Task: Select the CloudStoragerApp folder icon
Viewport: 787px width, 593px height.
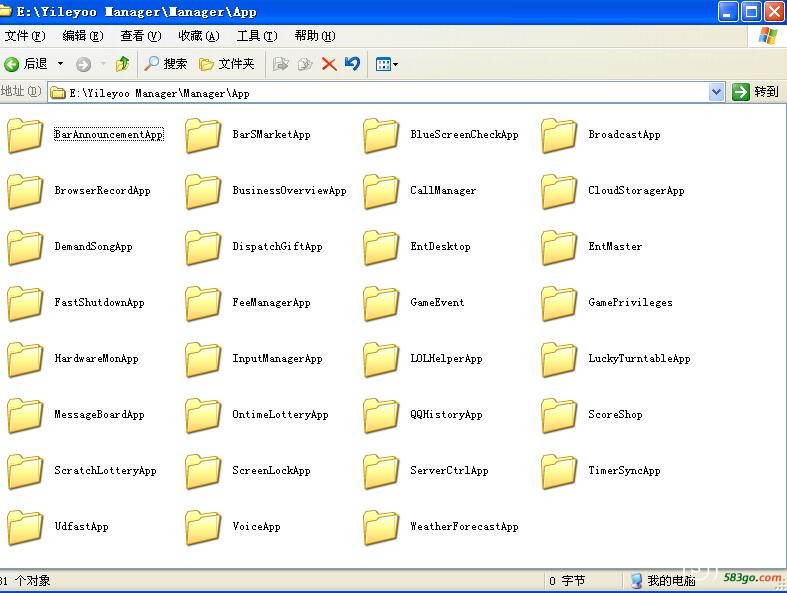Action: coord(559,191)
